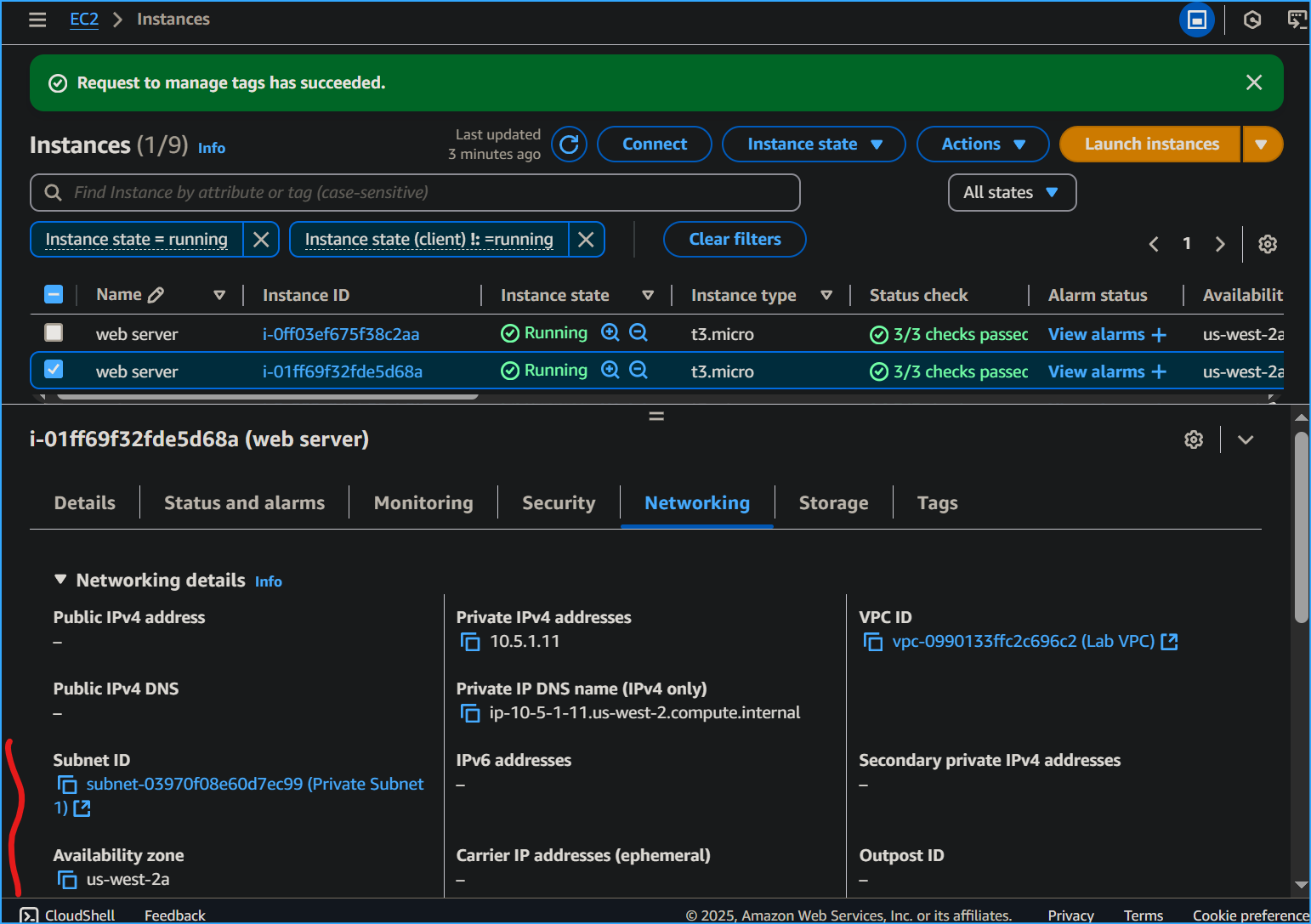
Task: Open the All states filter dropdown
Action: [1011, 193]
